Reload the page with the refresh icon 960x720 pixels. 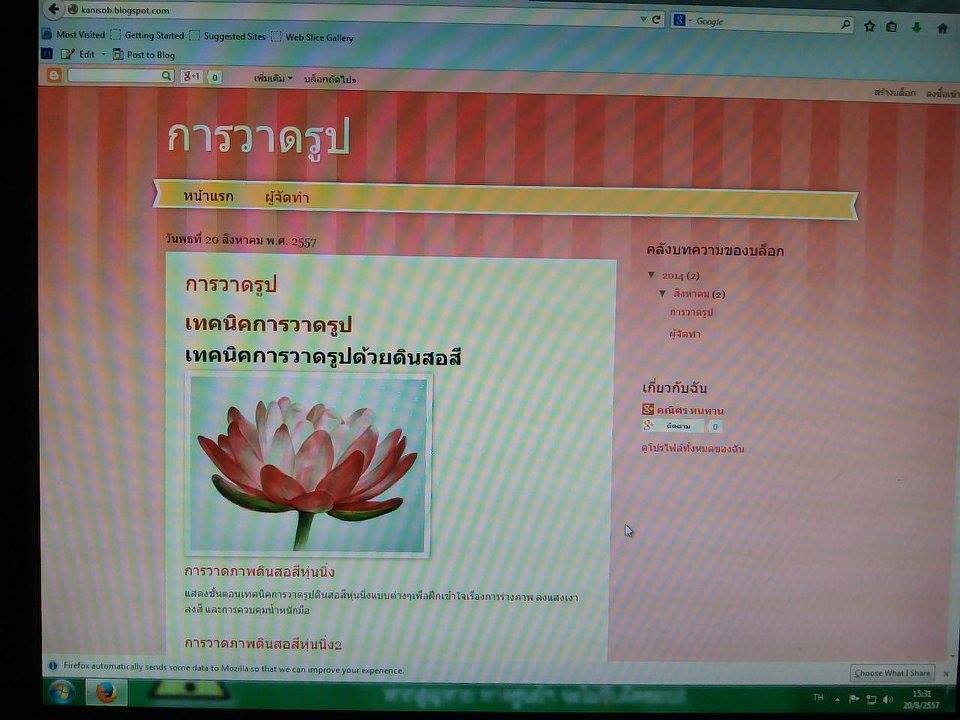pos(657,19)
